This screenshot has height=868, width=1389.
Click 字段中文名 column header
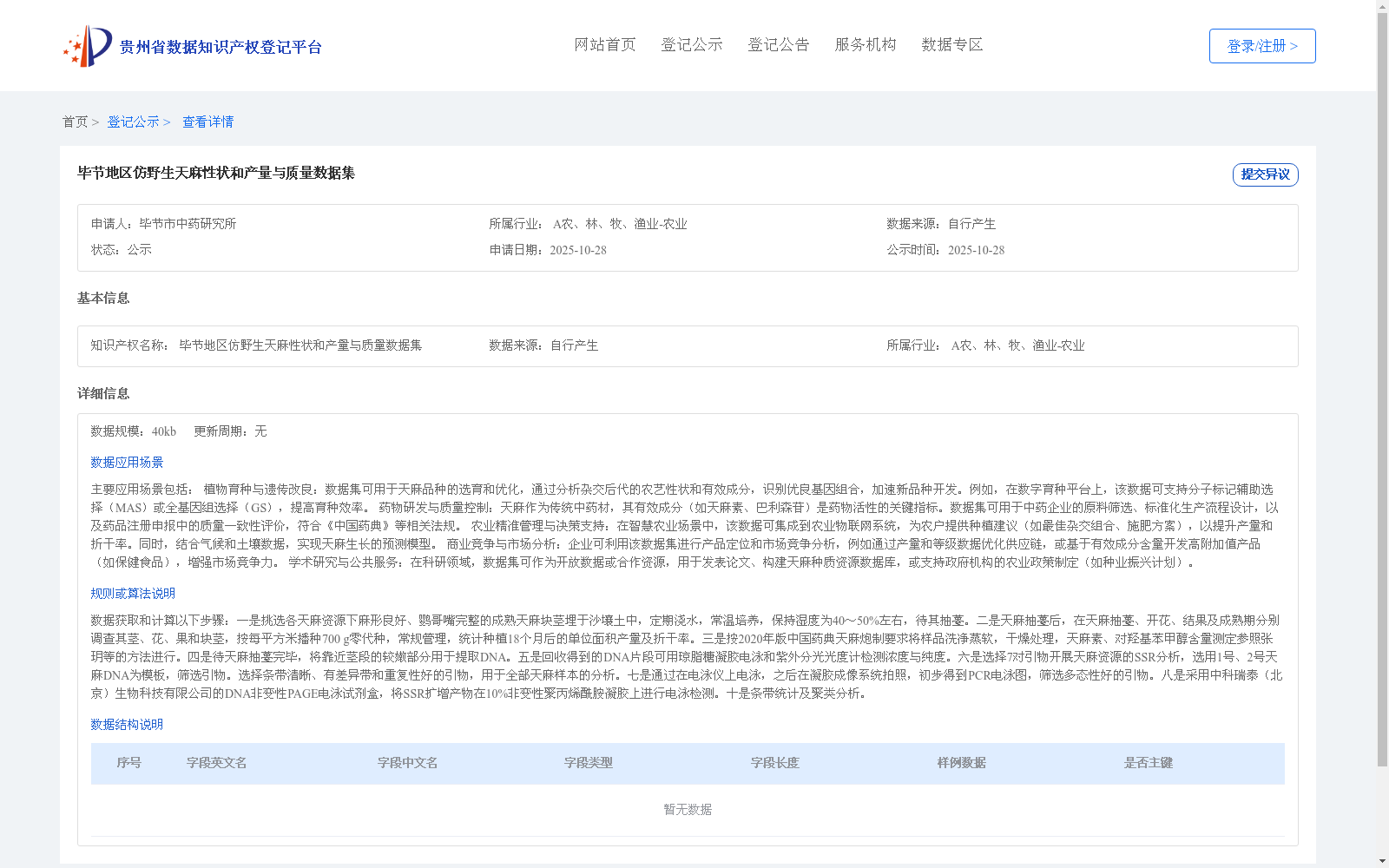click(x=408, y=763)
